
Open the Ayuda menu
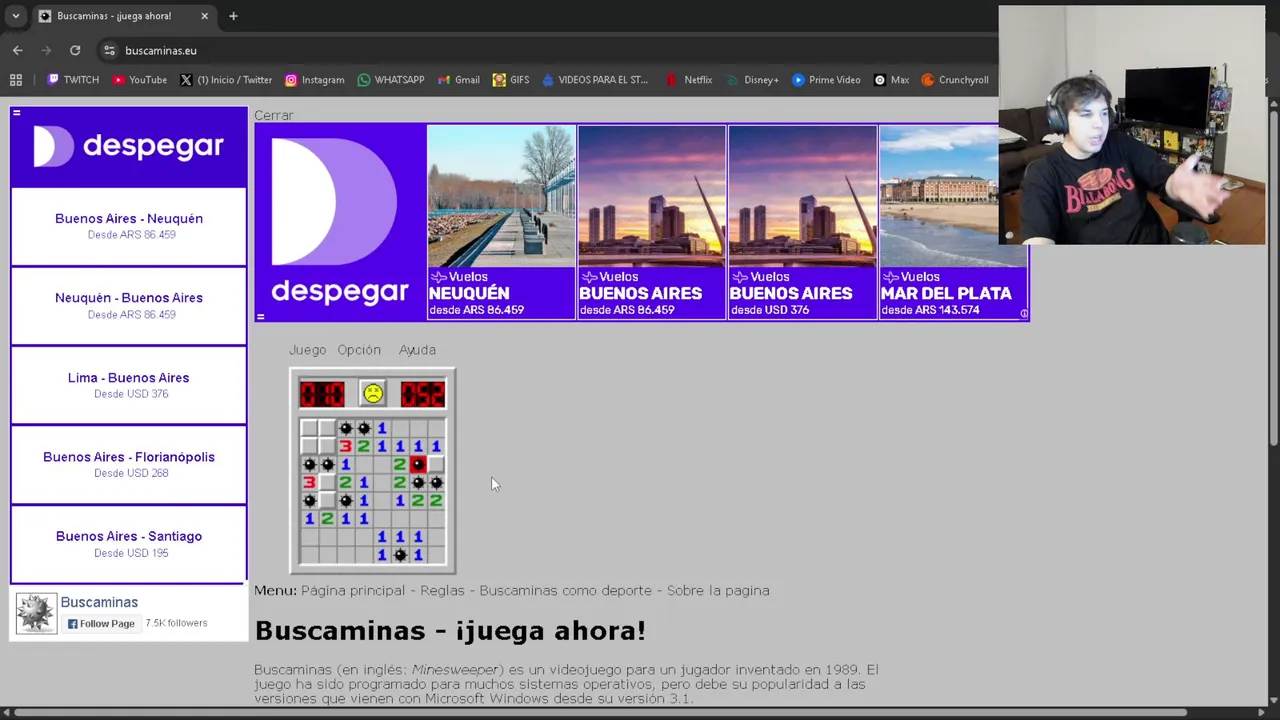417,350
